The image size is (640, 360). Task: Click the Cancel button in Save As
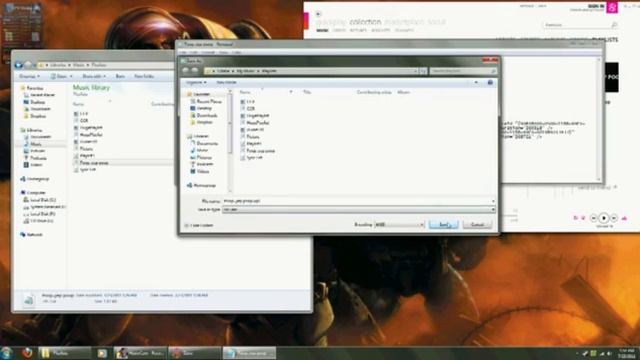coord(477,224)
